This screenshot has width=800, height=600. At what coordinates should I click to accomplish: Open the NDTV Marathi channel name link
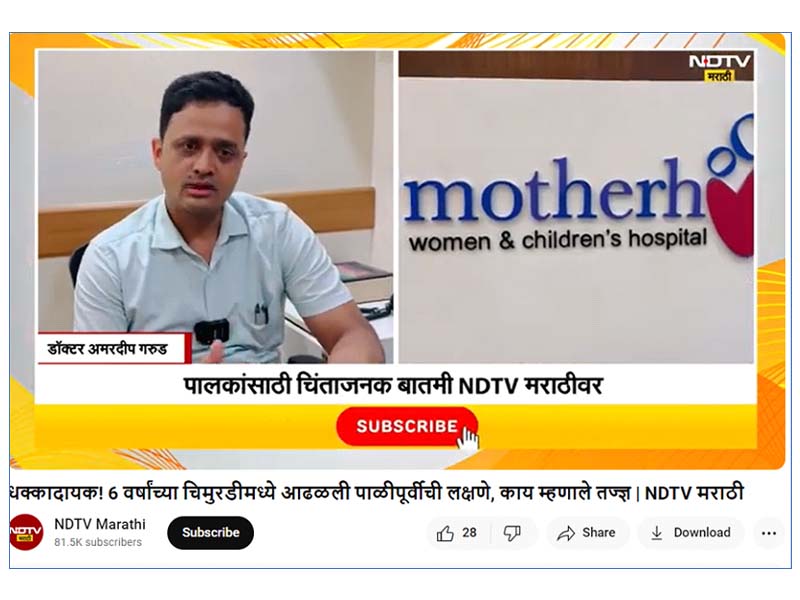point(99,524)
